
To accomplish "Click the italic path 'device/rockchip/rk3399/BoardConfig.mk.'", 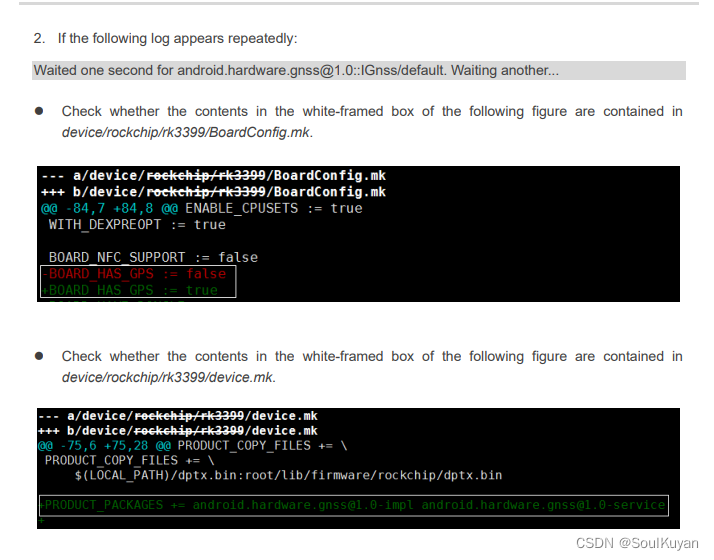I will (187, 132).
